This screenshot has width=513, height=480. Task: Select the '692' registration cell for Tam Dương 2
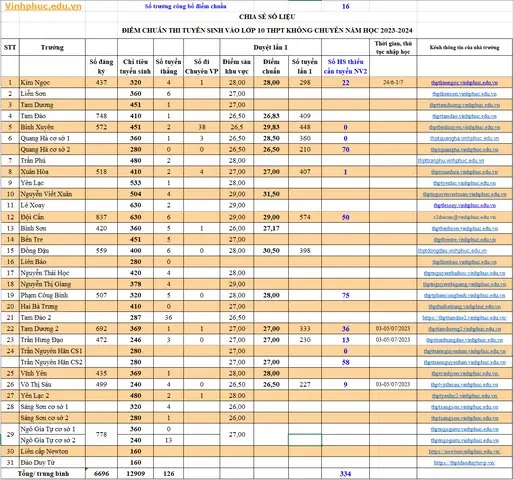[x=101, y=329]
